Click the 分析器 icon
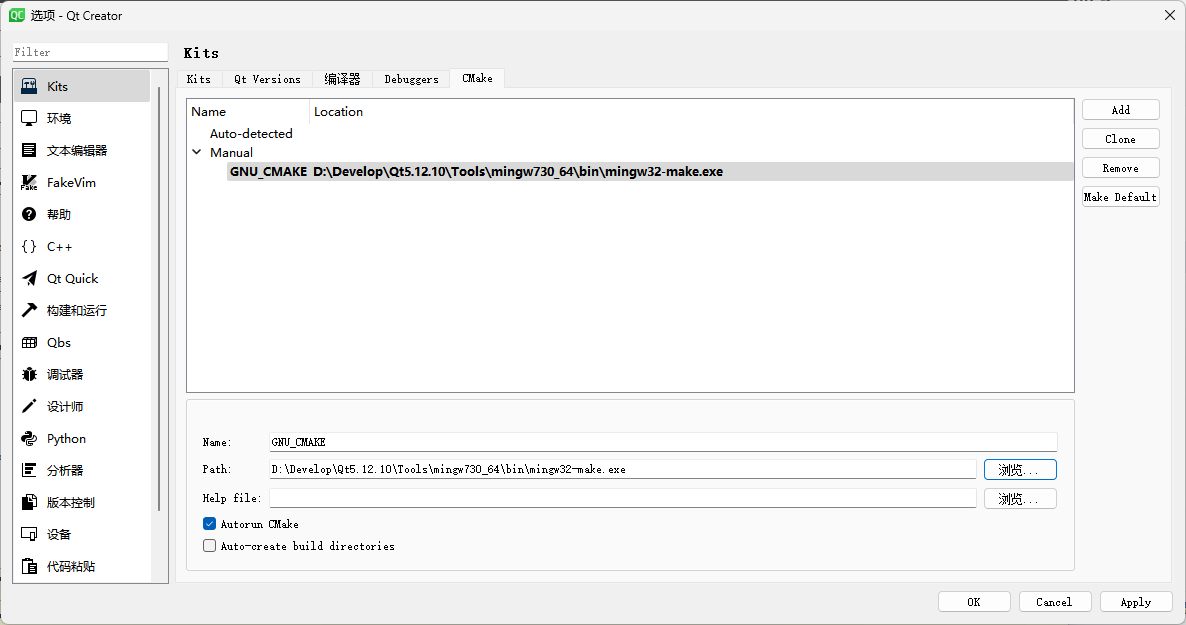 pyautogui.click(x=29, y=471)
